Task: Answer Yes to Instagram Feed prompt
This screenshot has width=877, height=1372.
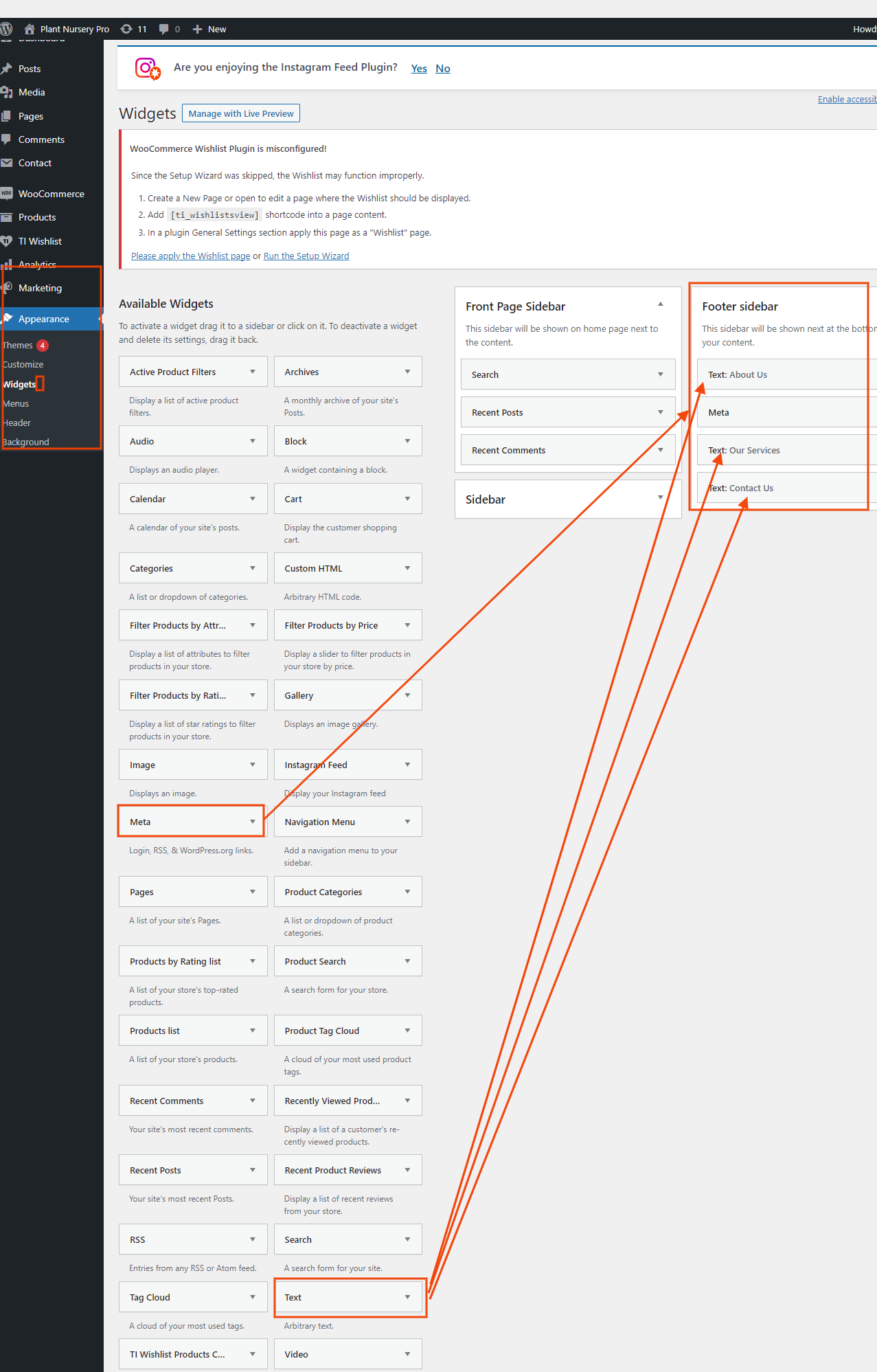Action: click(419, 68)
